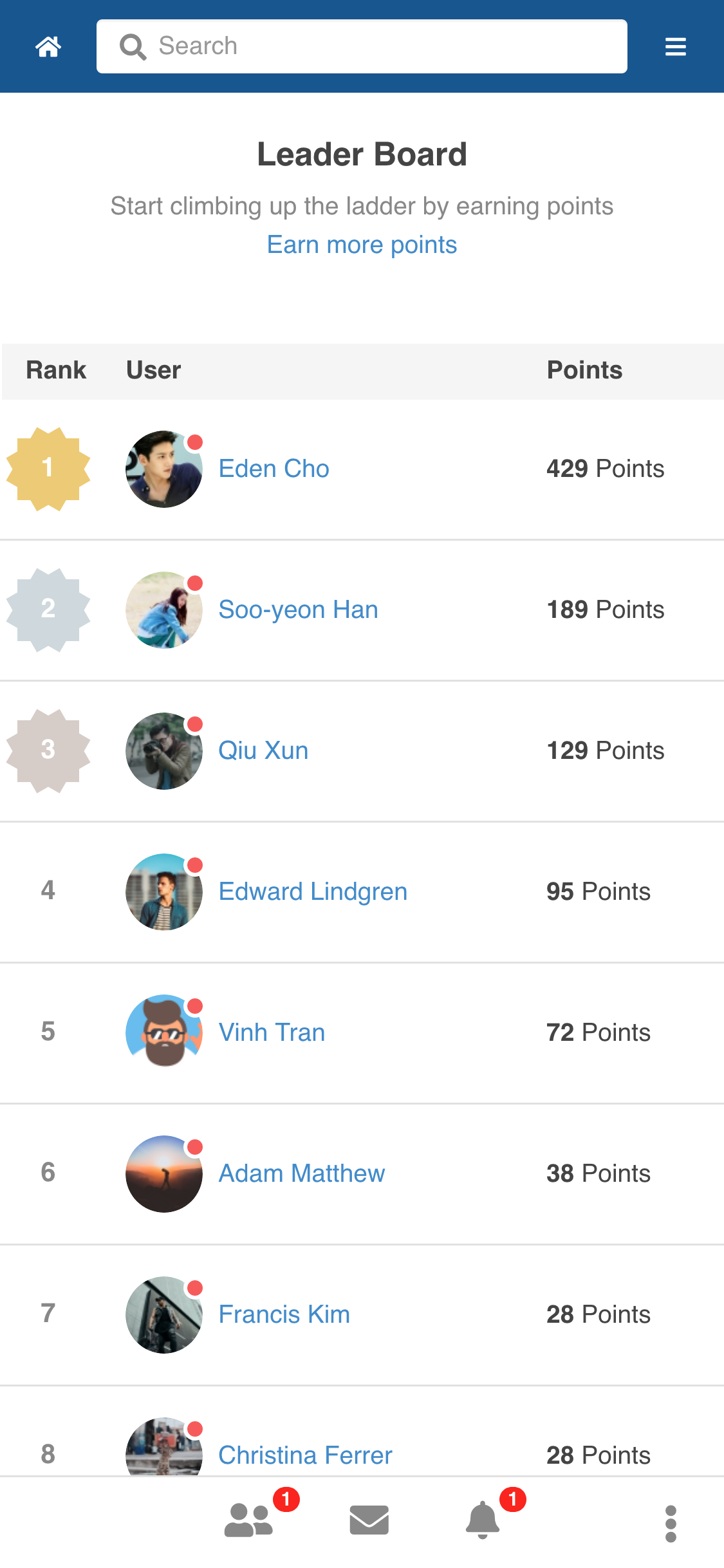Click Vinh Tran's bearded avatar

pos(163,1032)
